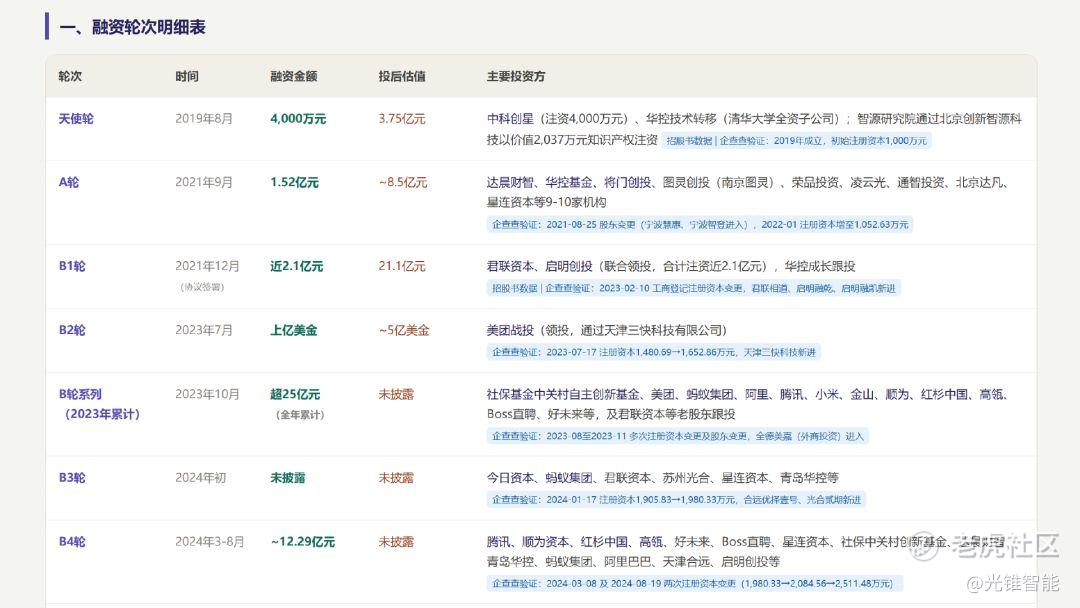Select the B2轮 round label
This screenshot has width=1080, height=608.
tap(72, 331)
